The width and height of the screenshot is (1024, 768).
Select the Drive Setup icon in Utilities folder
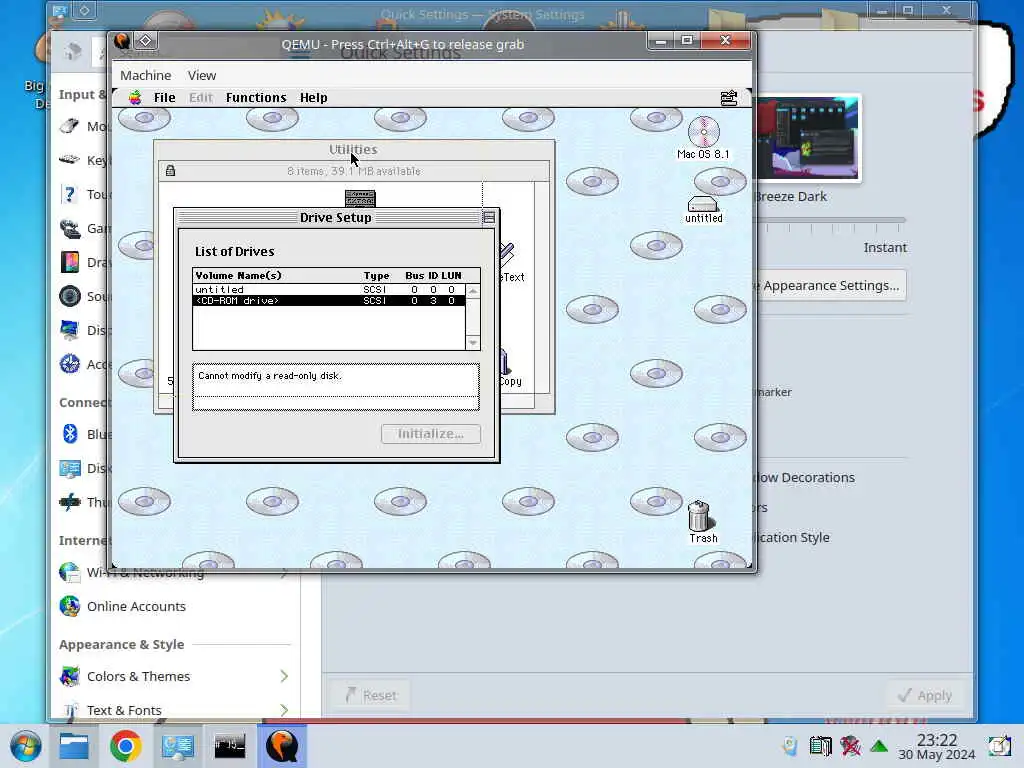tap(360, 198)
